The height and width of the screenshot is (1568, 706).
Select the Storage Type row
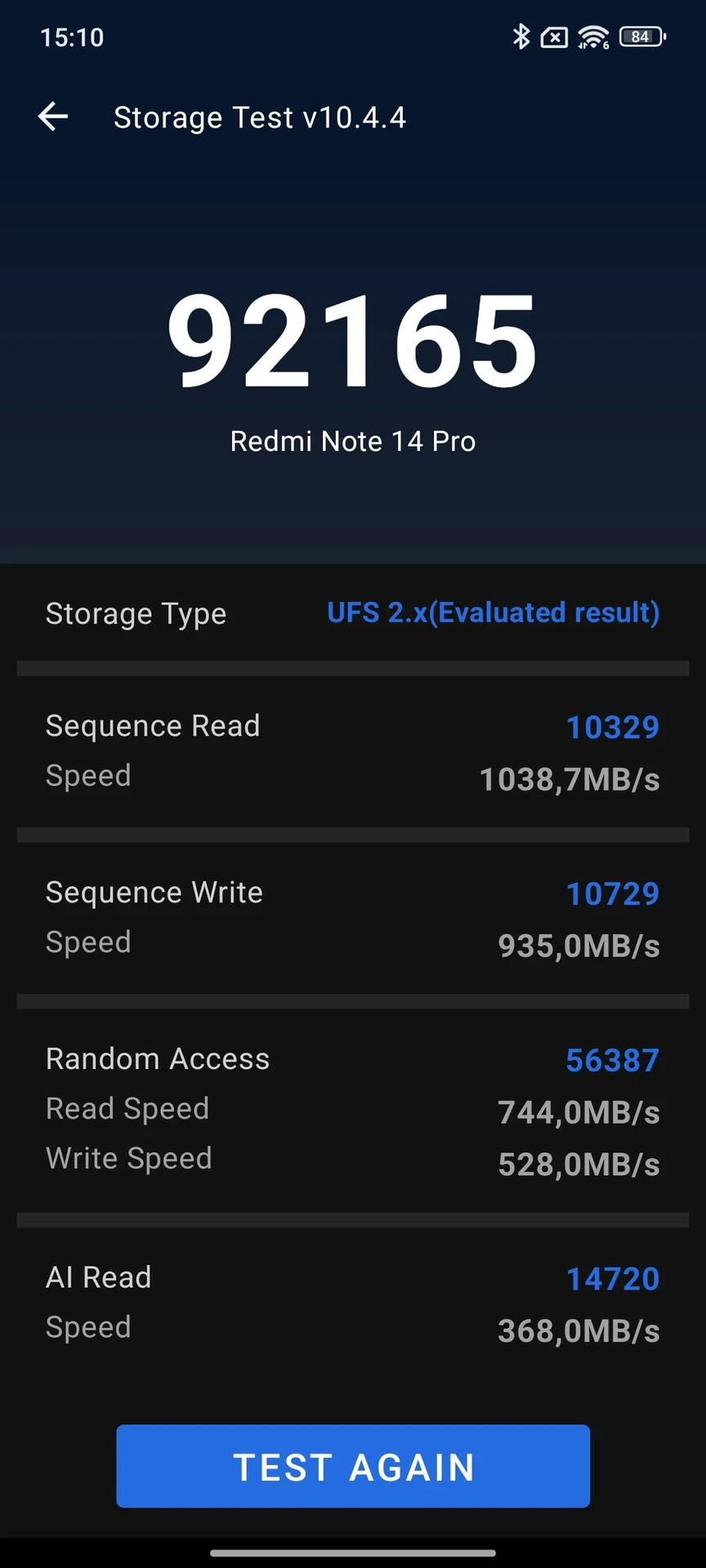tap(353, 612)
